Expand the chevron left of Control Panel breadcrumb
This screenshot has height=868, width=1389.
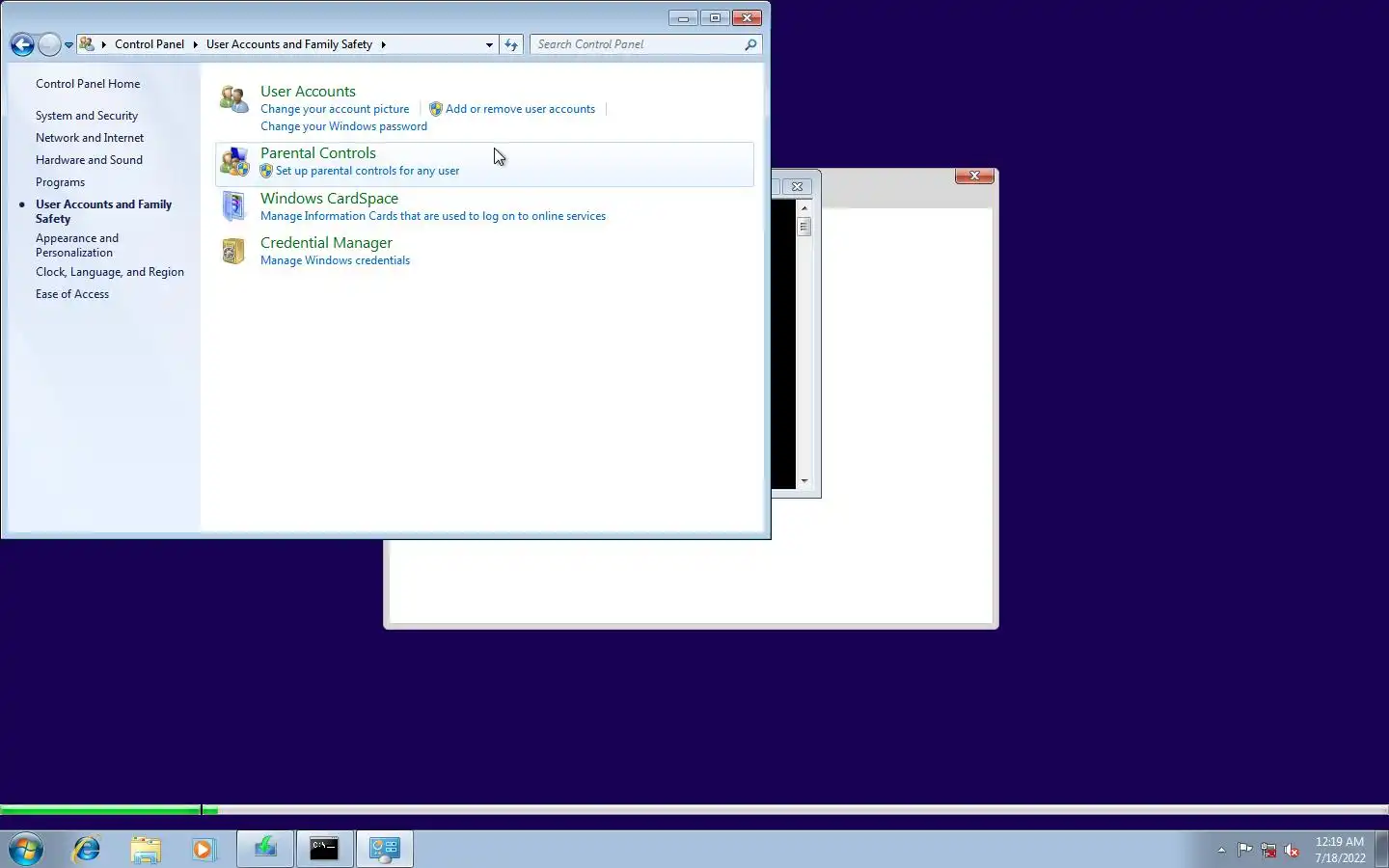pyautogui.click(x=104, y=44)
